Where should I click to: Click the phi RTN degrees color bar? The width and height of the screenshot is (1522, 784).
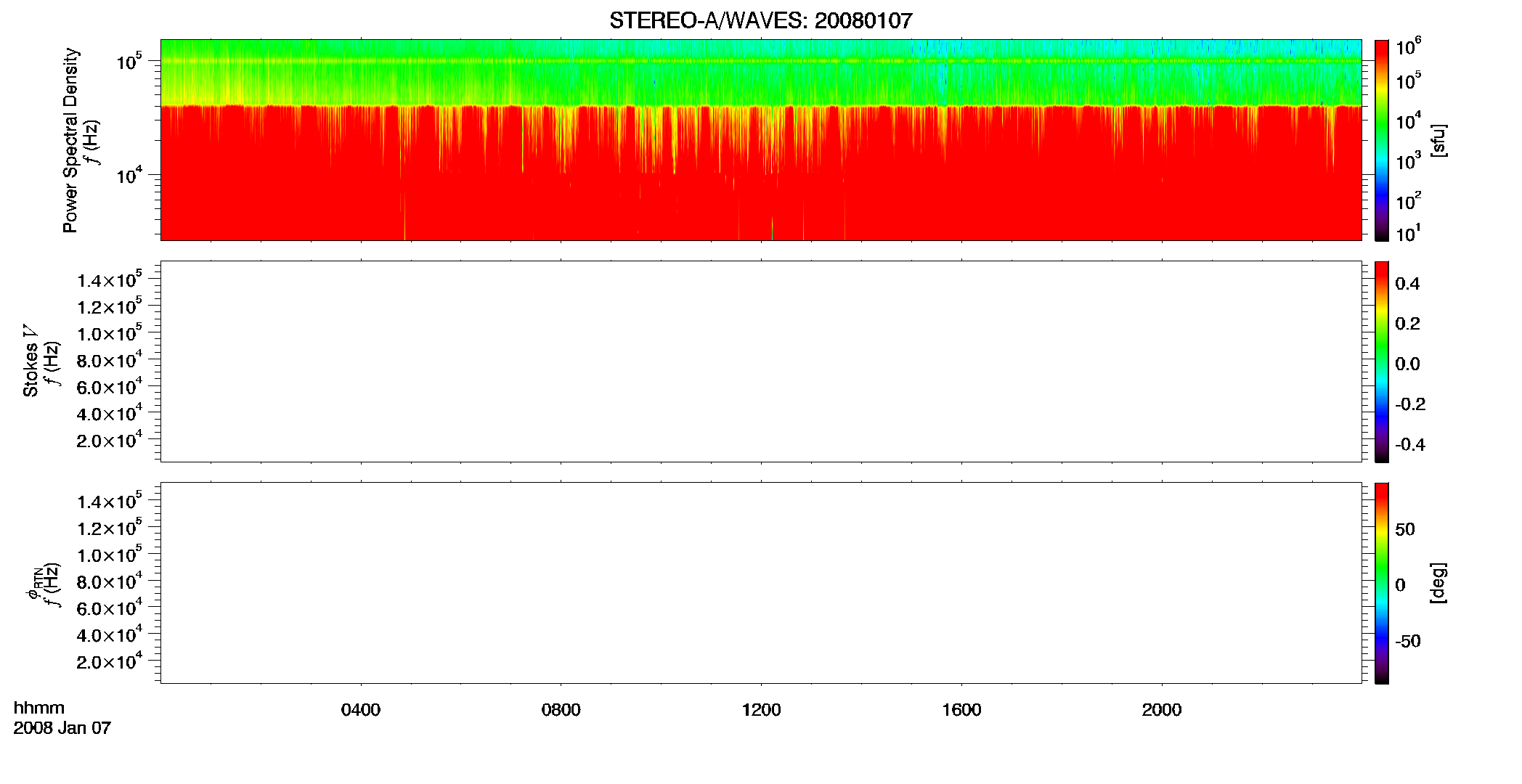(1382, 583)
